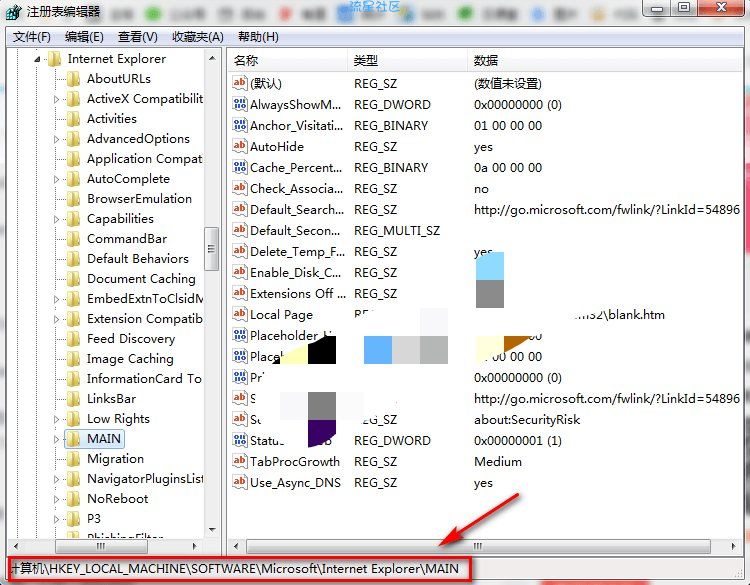Image resolution: width=750 pixels, height=585 pixels.
Task: Expand the NavigatorPluginsList key
Action: (56, 479)
